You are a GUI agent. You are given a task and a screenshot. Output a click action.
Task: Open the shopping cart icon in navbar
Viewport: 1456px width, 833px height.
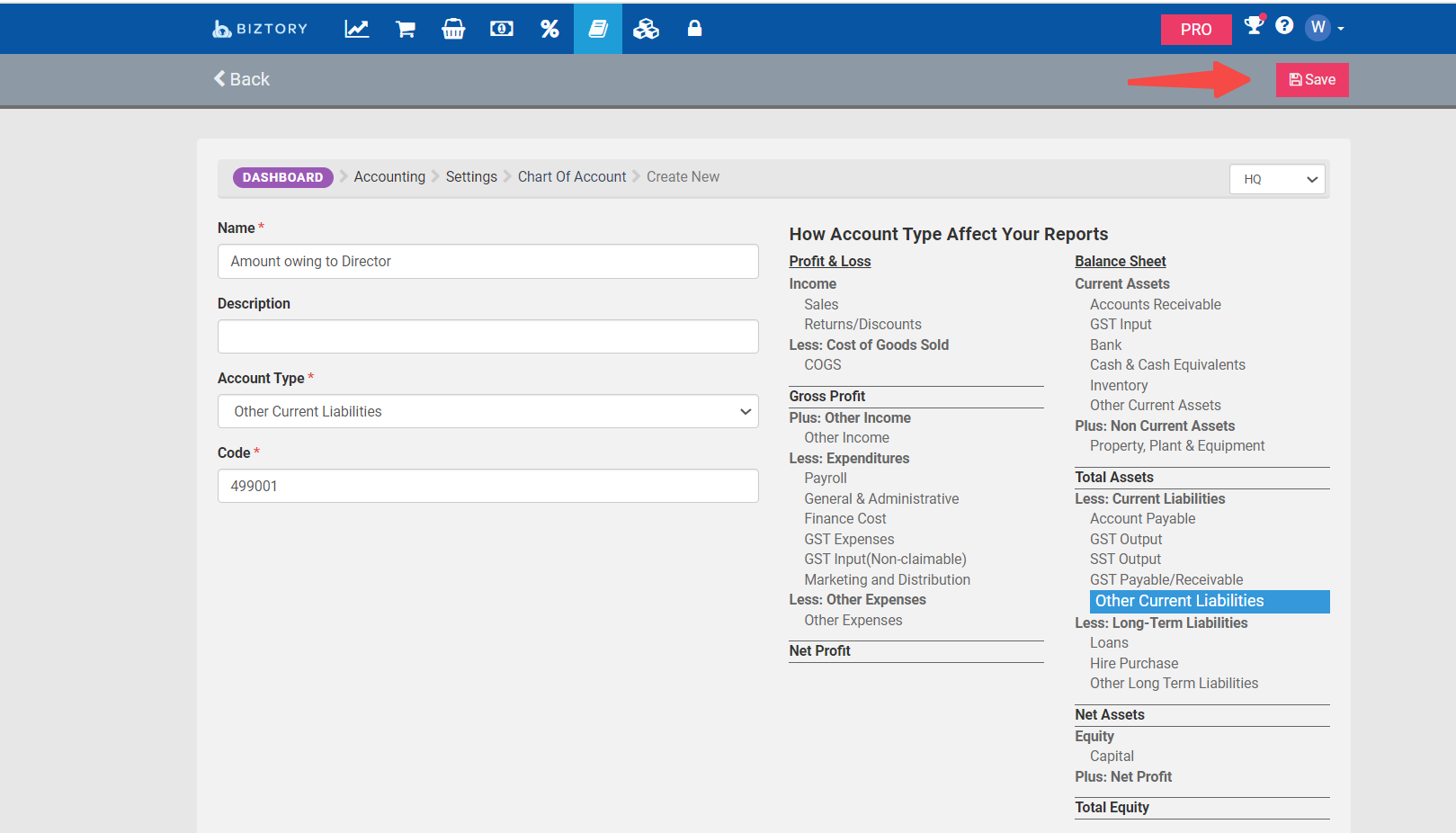(406, 29)
